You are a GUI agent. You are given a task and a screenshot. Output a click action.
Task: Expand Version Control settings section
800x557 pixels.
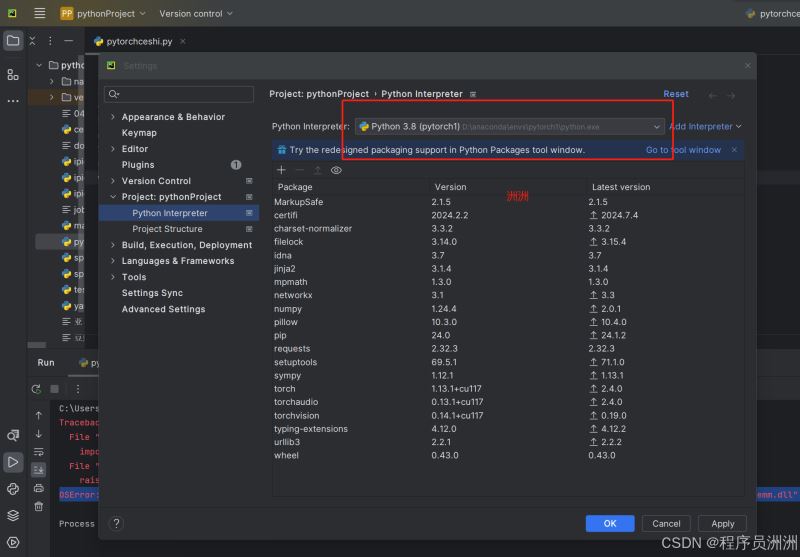(113, 181)
